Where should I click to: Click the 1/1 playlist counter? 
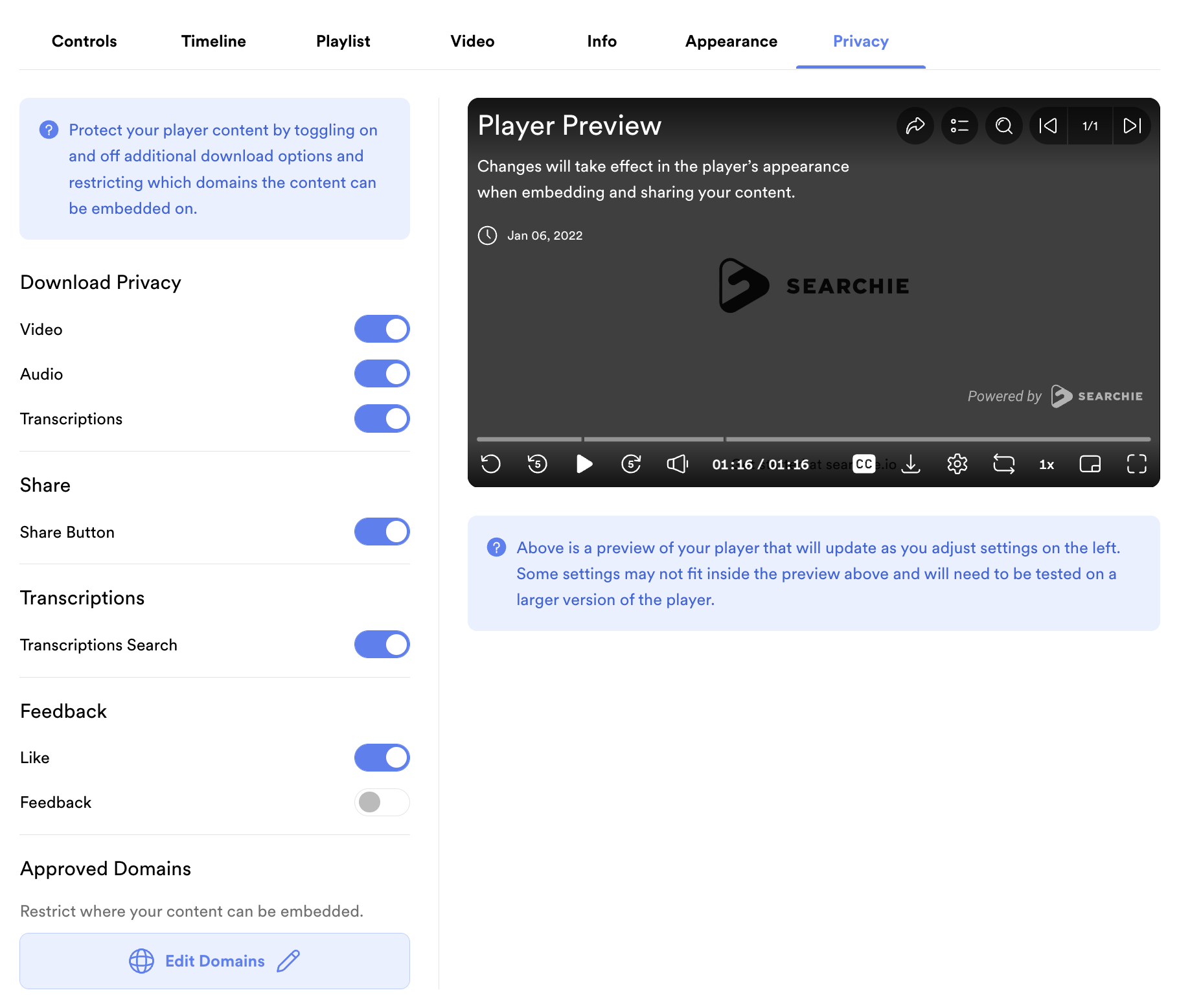[1090, 126]
